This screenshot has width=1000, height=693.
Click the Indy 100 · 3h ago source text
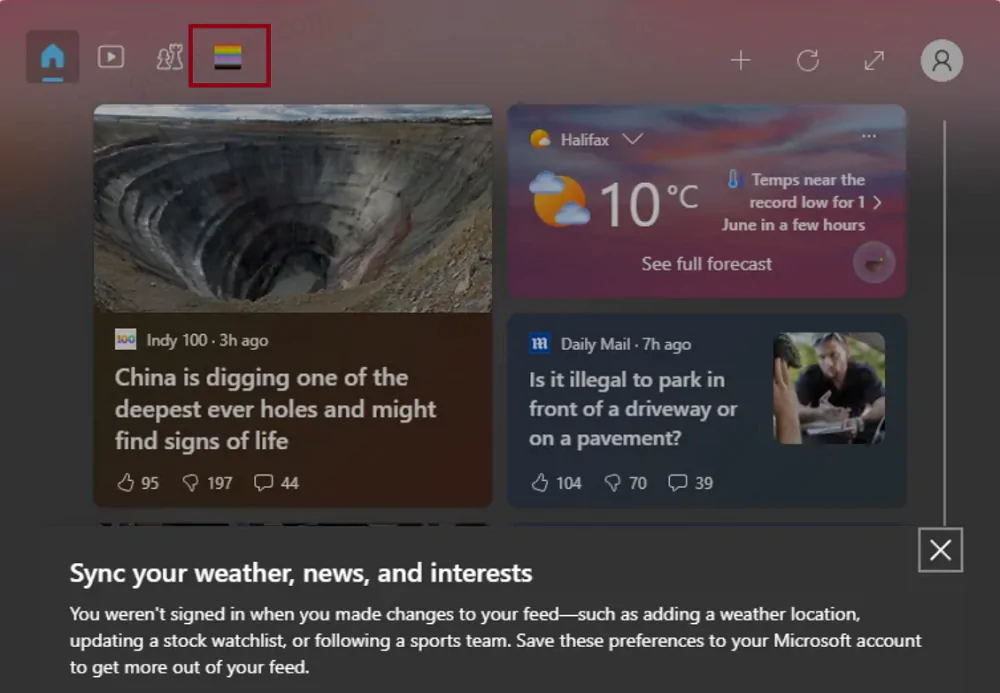(207, 340)
